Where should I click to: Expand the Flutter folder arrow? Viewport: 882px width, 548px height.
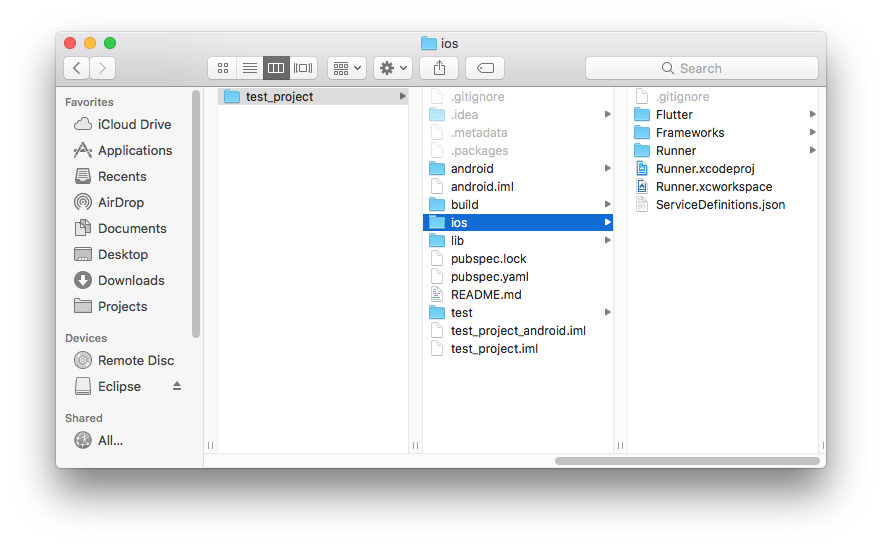click(x=813, y=115)
